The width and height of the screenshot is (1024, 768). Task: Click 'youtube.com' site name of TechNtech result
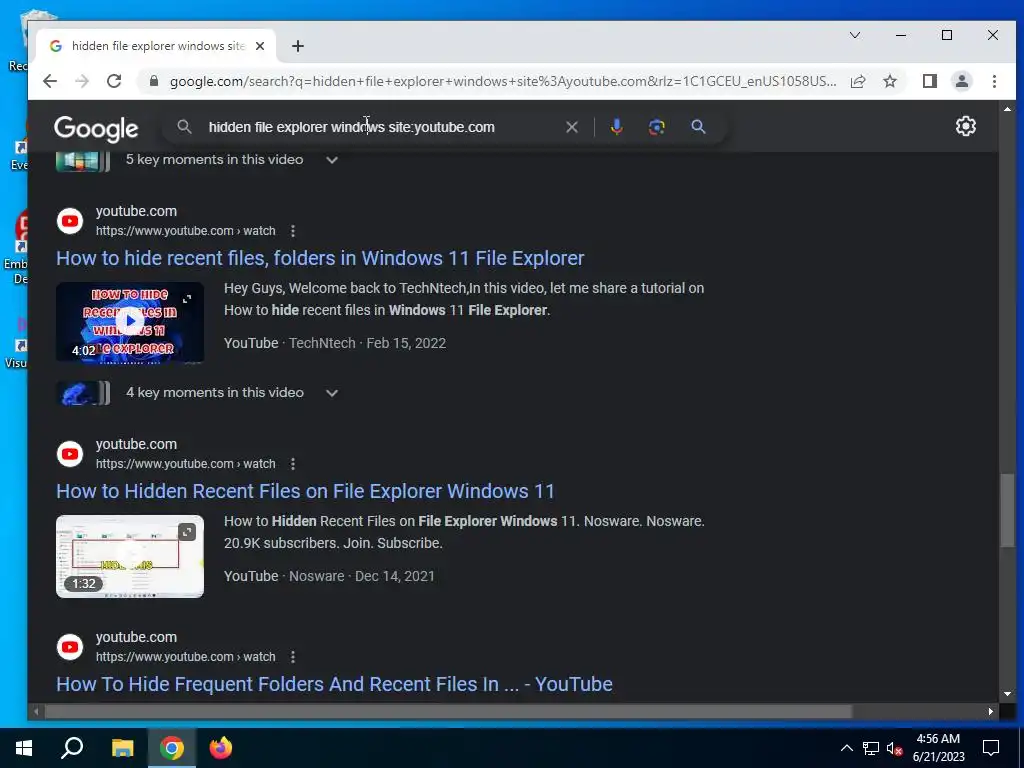(x=136, y=211)
